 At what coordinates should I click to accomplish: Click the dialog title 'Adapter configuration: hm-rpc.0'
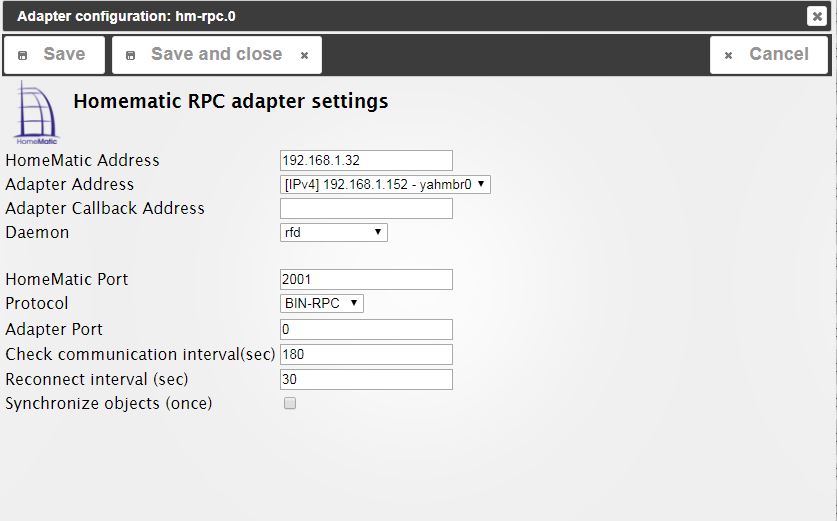coord(126,16)
